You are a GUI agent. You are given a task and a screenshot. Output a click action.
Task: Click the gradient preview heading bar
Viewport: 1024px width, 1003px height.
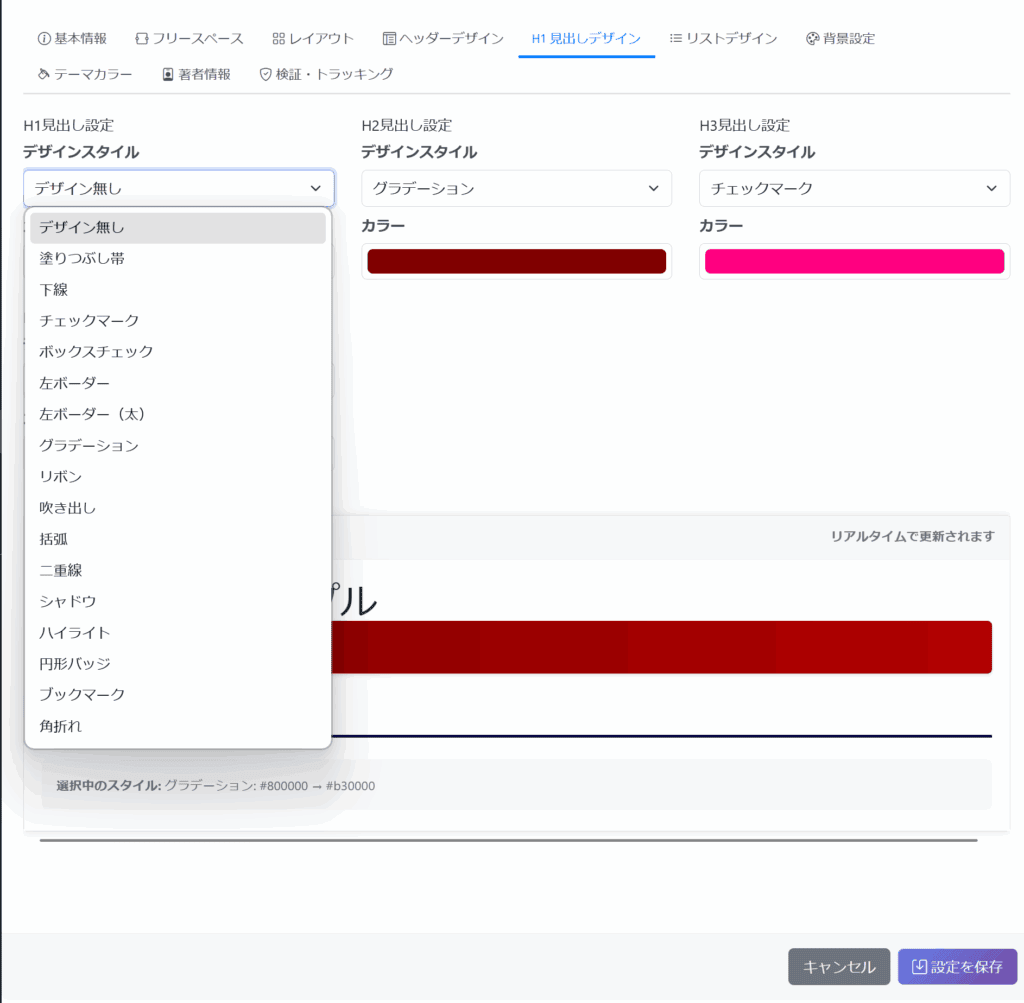(x=662, y=647)
